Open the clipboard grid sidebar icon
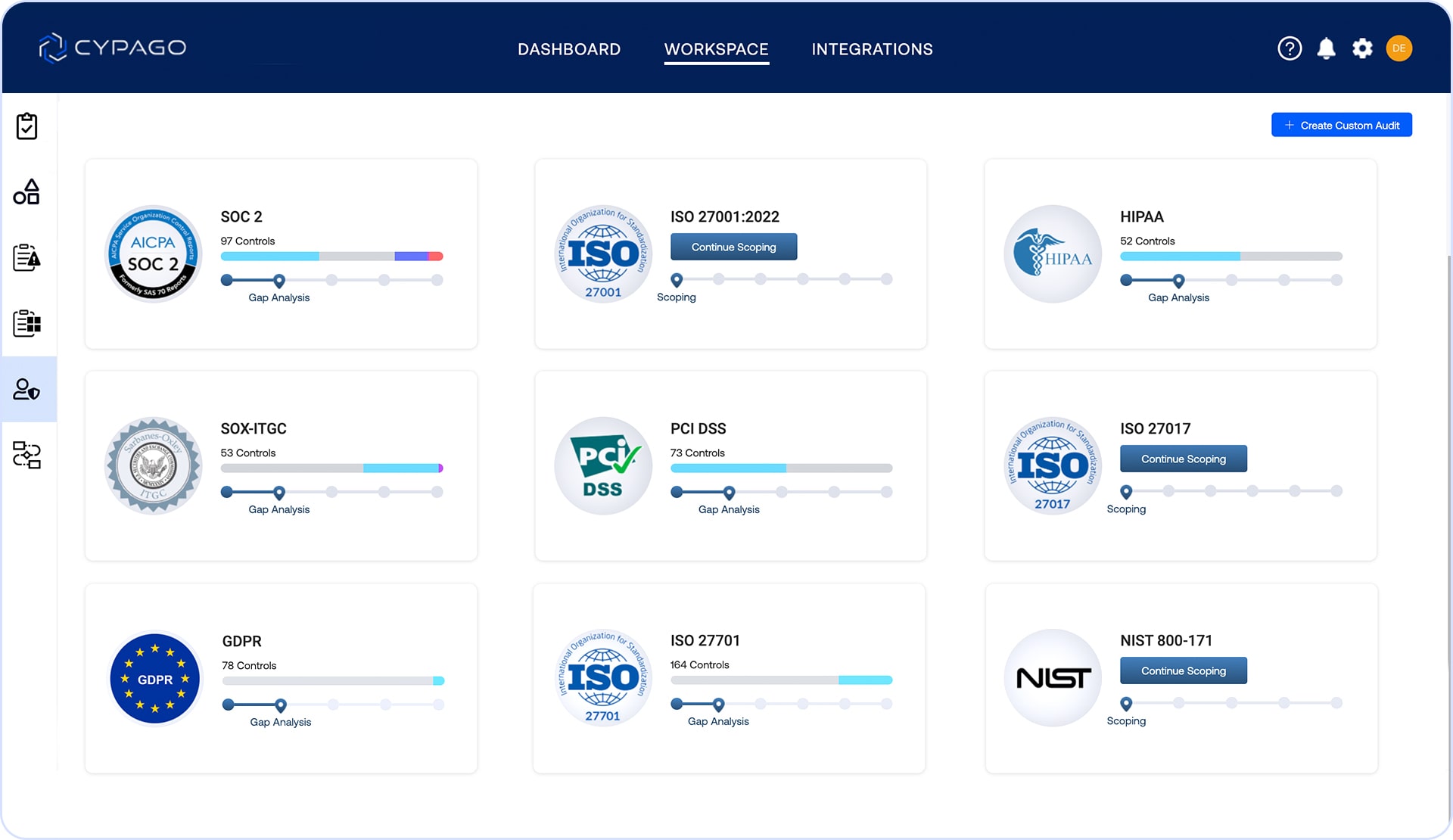The image size is (1453, 840). [27, 323]
